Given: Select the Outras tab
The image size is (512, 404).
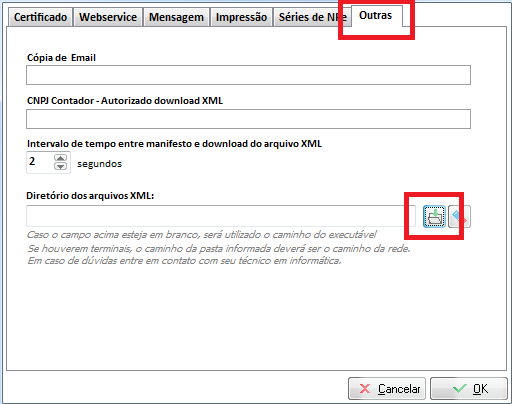Looking at the screenshot, I should [x=376, y=15].
